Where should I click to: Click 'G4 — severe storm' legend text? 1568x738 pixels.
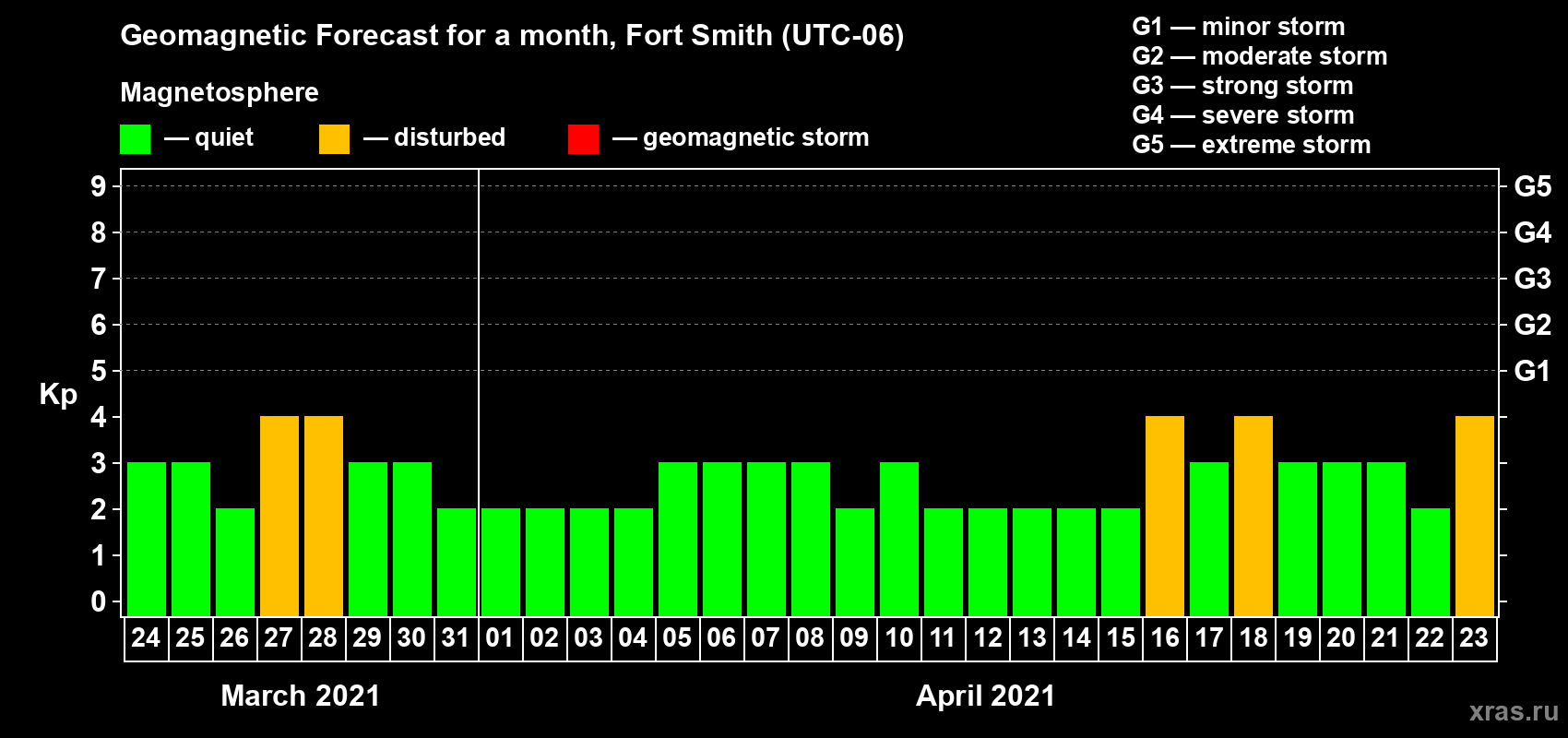[1243, 115]
